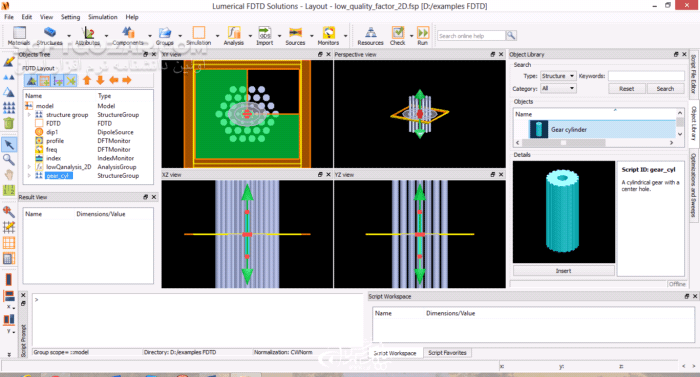Select the FDTD row in Objects Tree
The width and height of the screenshot is (700, 377).
(88, 123)
